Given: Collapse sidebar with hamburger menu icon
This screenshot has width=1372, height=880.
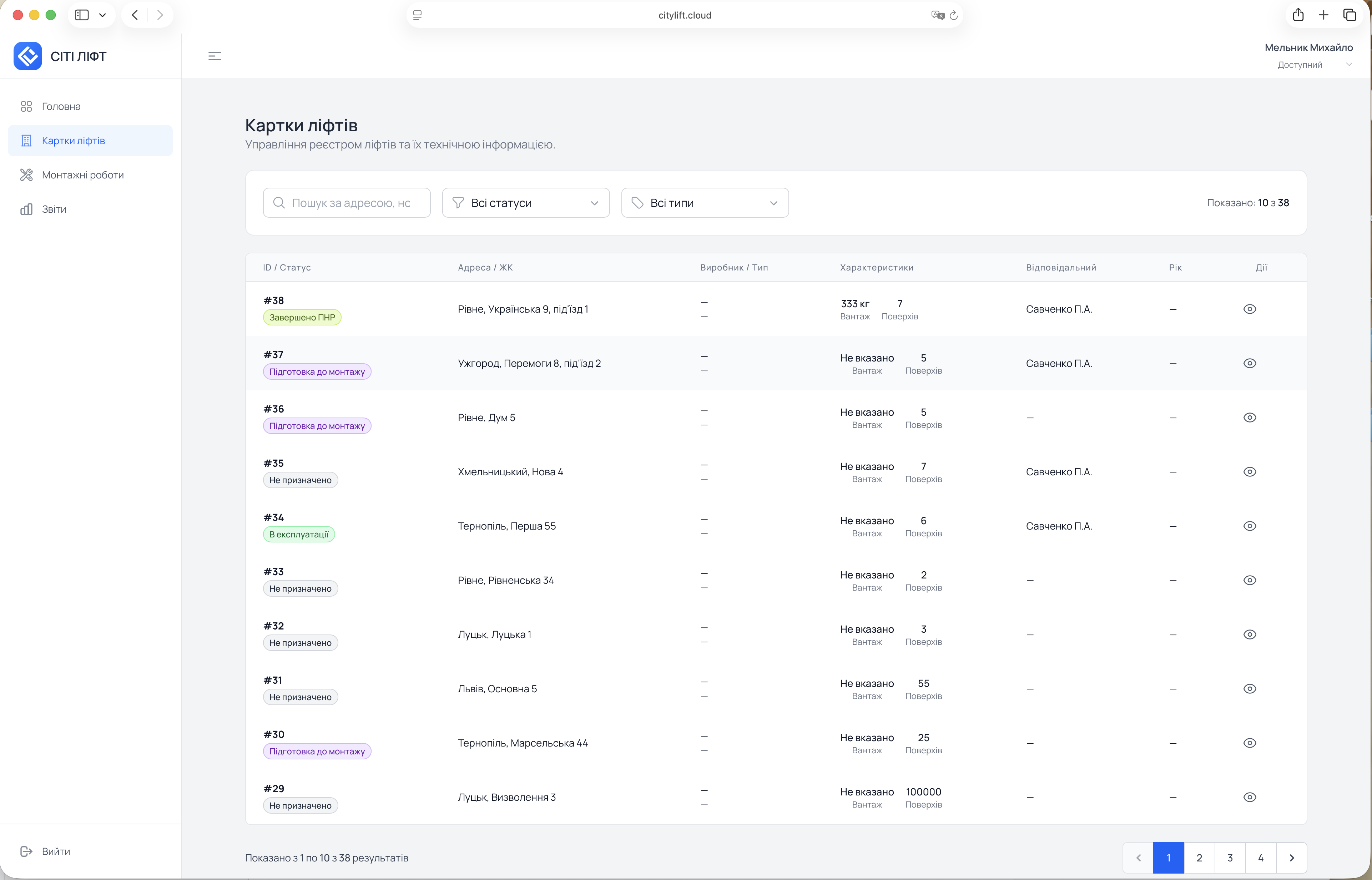Looking at the screenshot, I should (214, 56).
